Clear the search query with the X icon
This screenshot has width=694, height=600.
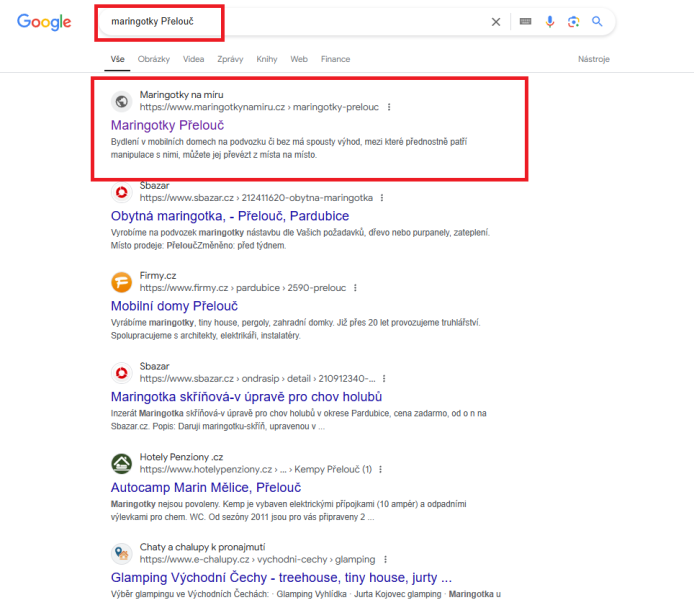pyautogui.click(x=496, y=22)
